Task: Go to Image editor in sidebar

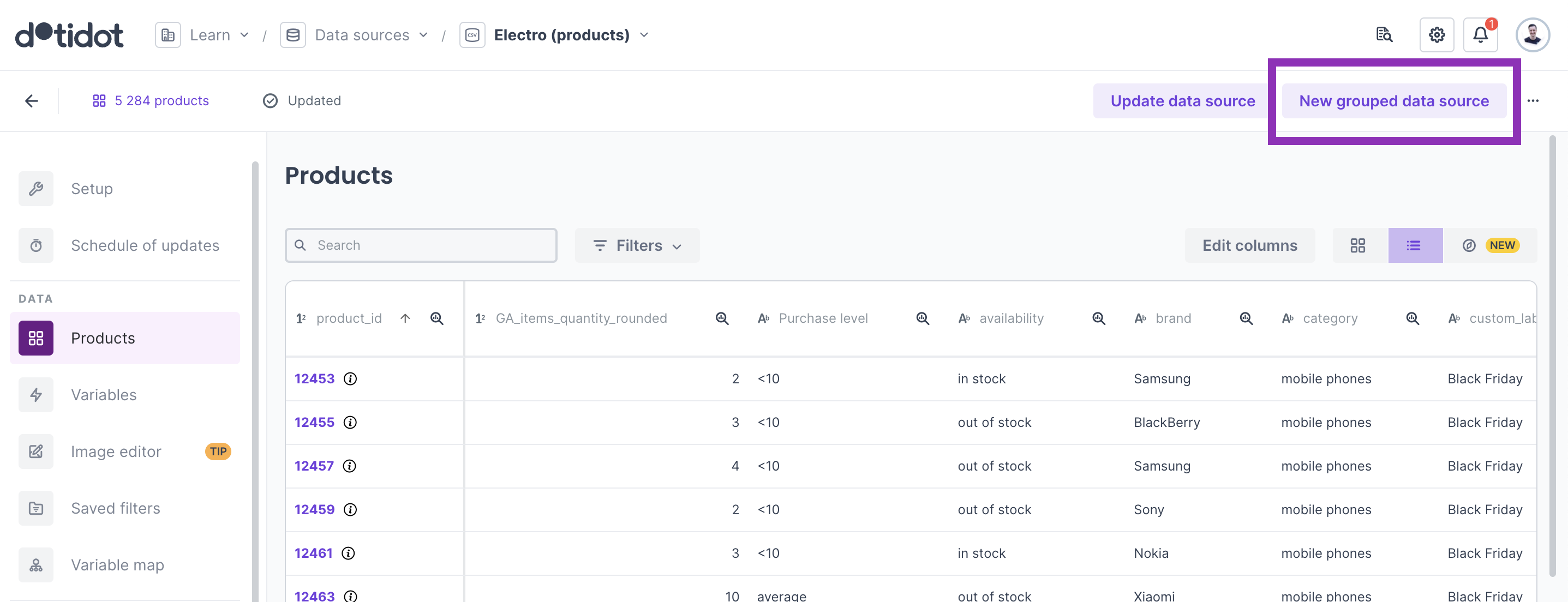Action: [x=116, y=451]
